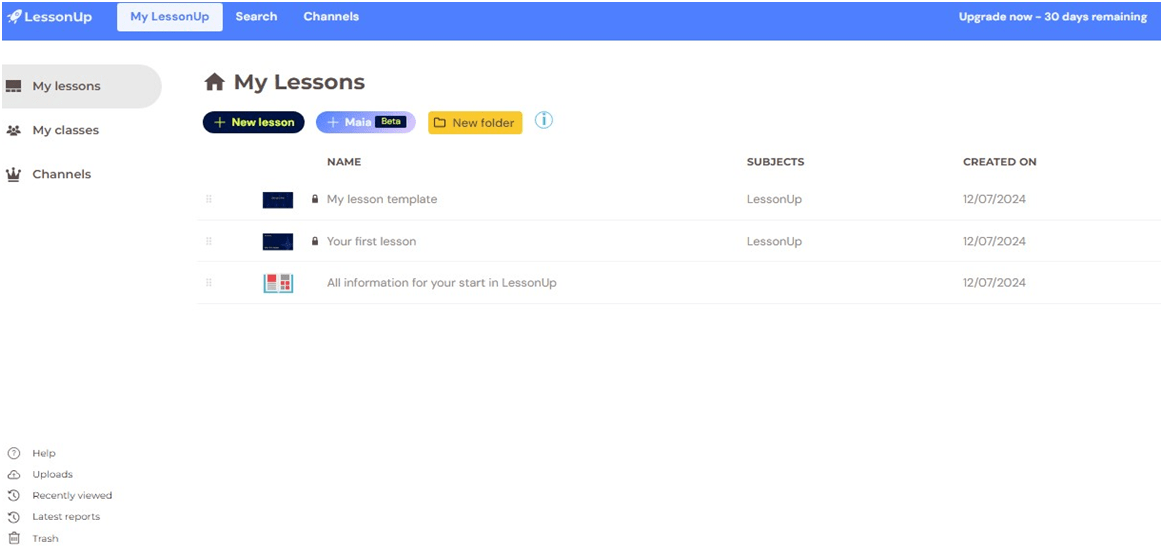Click the Trash bin icon
Image resolution: width=1163 pixels, height=553 pixels.
13,538
